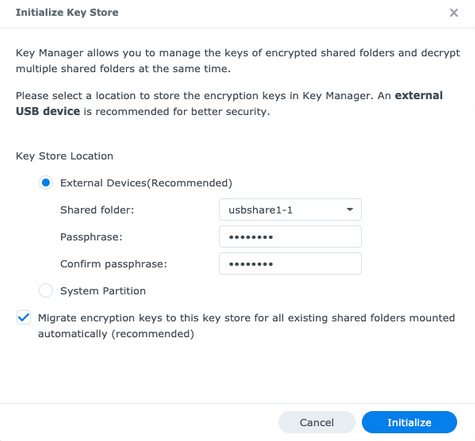Focus the Confirm passphrase input field
Viewport: 475px width, 441px height.
pos(290,264)
